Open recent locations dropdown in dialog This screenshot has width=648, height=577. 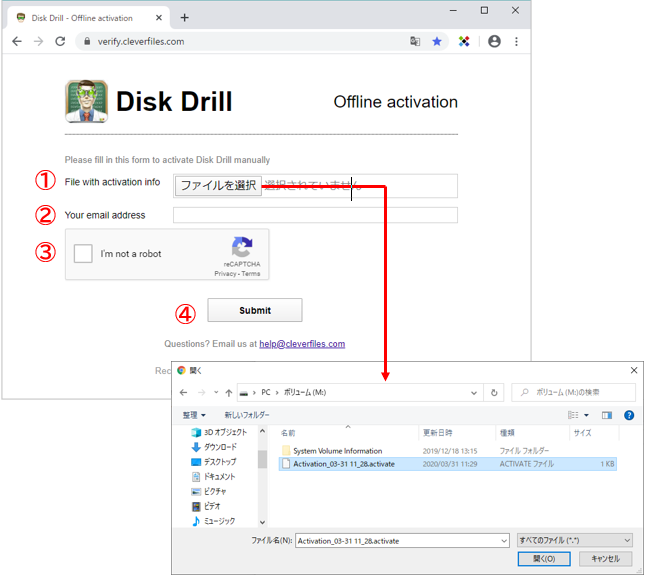216,393
